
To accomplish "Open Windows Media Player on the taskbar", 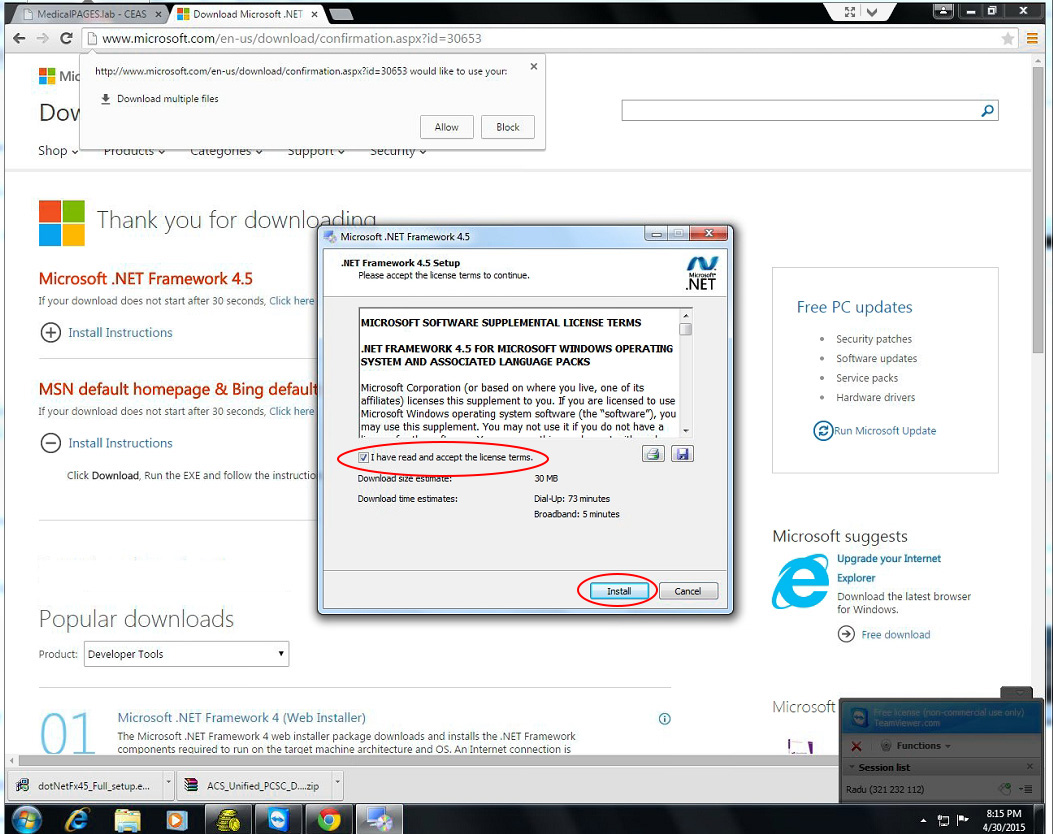I will (x=177, y=820).
